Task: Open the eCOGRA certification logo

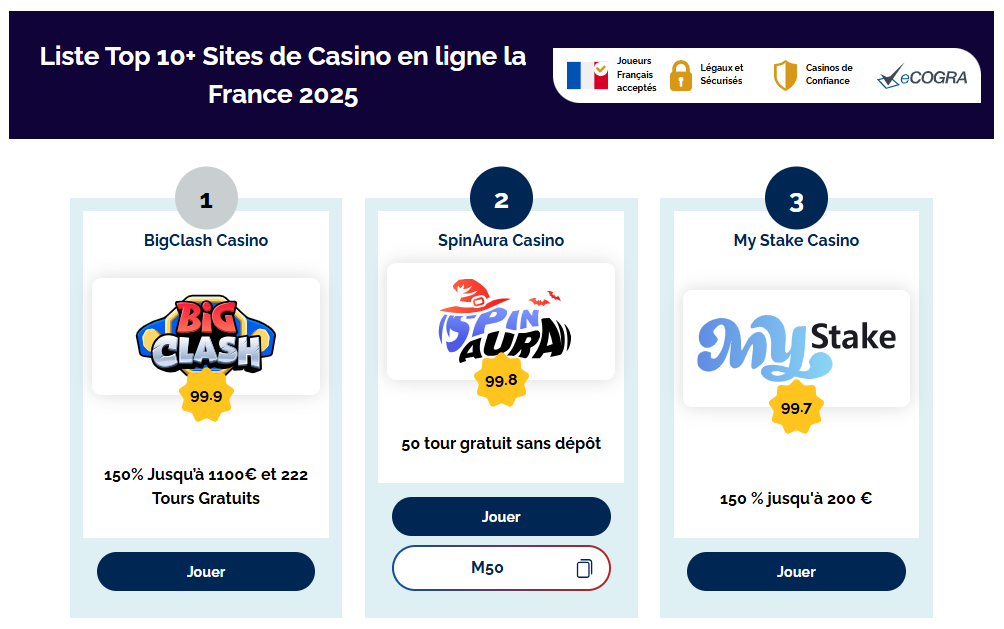Action: click(922, 74)
